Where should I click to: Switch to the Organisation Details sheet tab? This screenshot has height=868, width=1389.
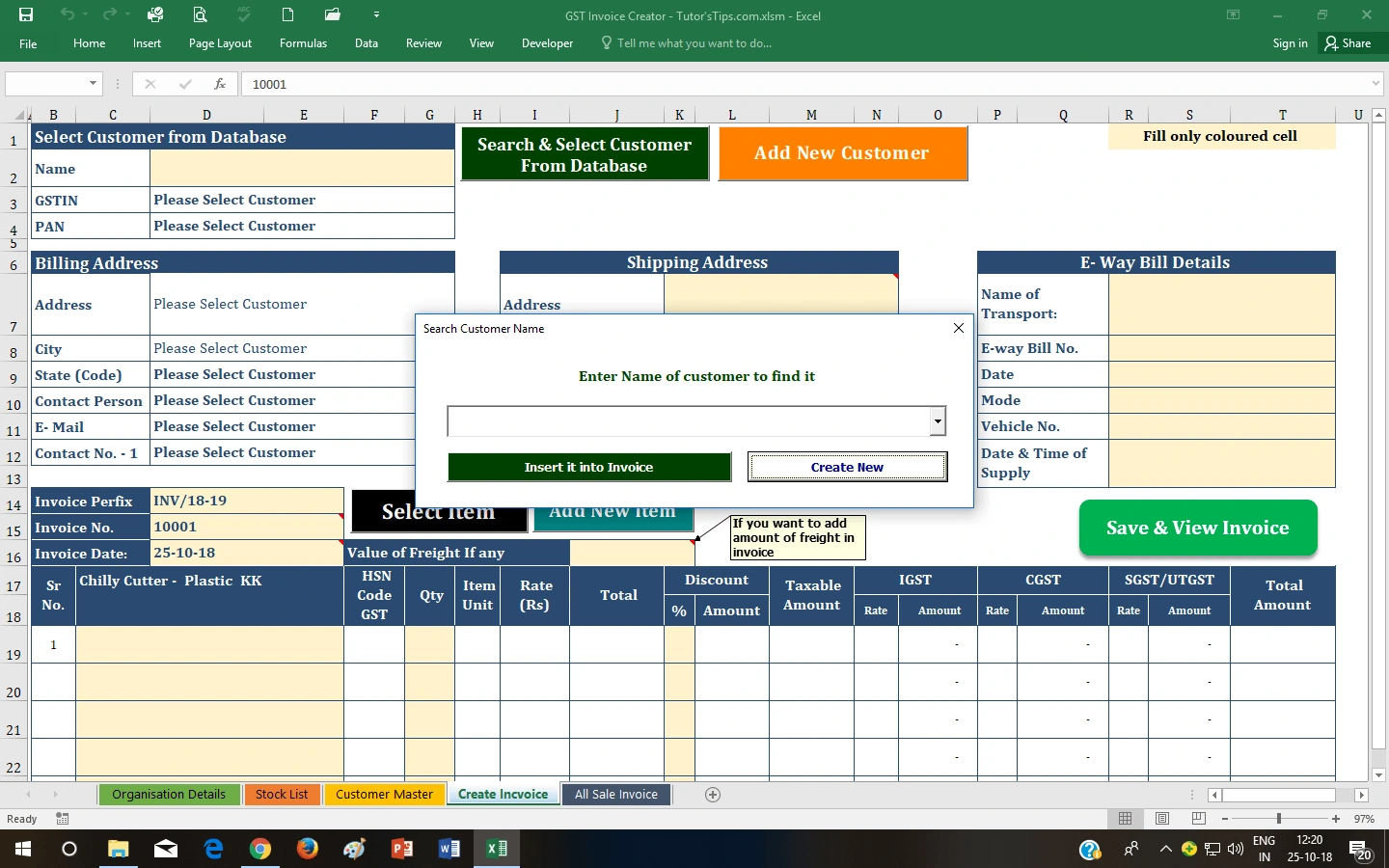pos(169,795)
